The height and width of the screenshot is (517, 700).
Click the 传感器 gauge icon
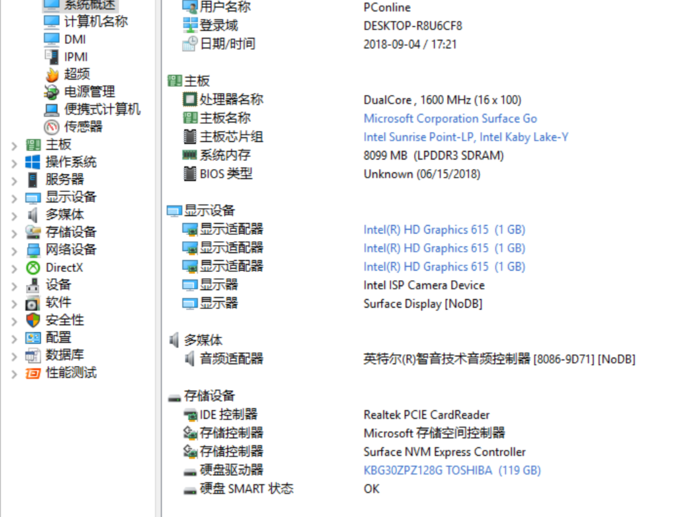click(x=51, y=127)
